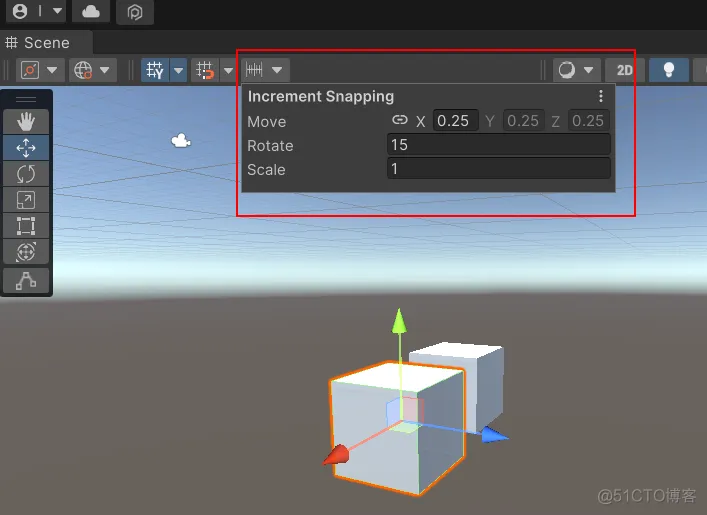Image resolution: width=707 pixels, height=515 pixels.
Task: Click the tool handle pivot icon
Action: [x=30, y=70]
